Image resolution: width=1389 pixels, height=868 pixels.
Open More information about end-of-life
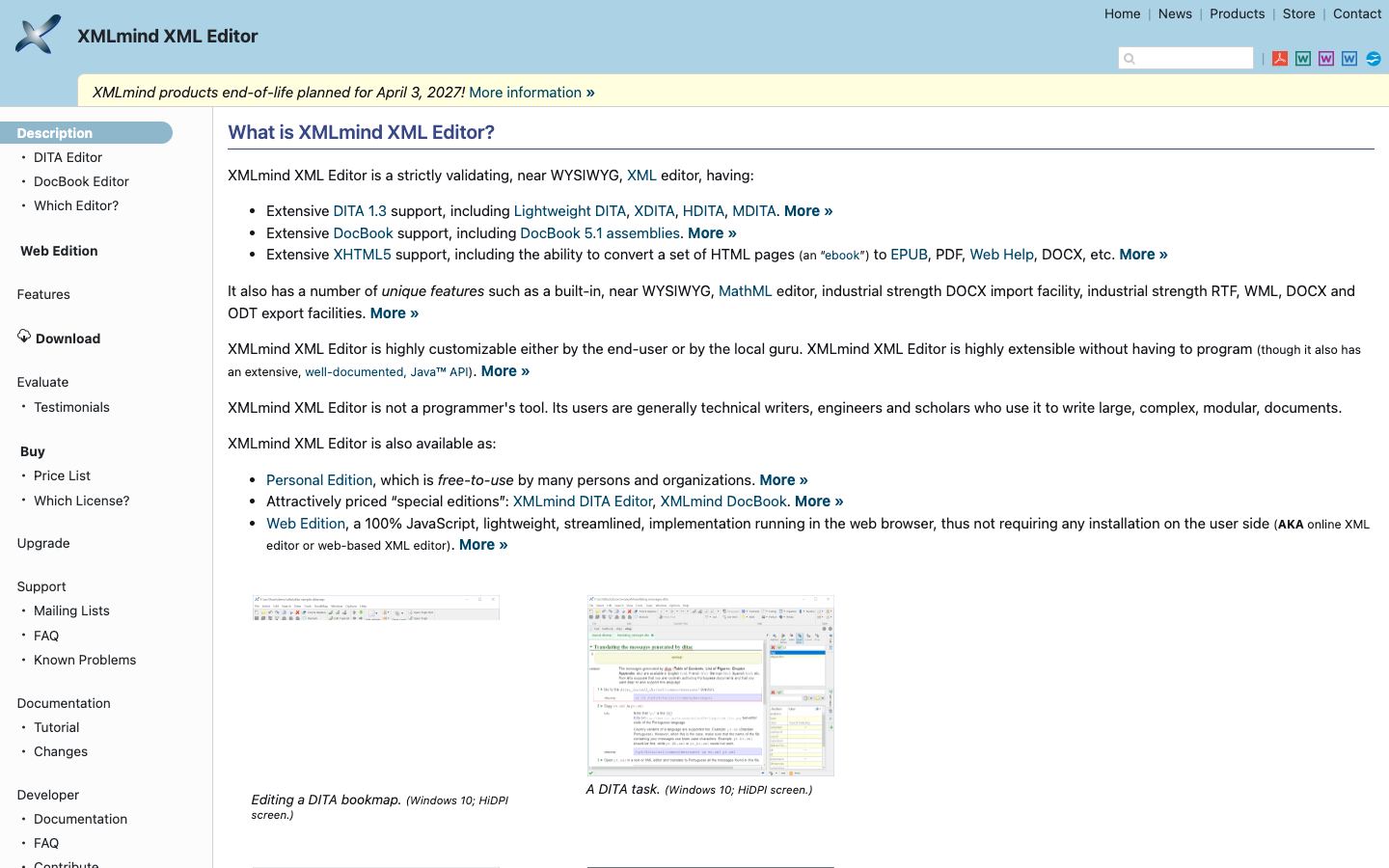531,93
